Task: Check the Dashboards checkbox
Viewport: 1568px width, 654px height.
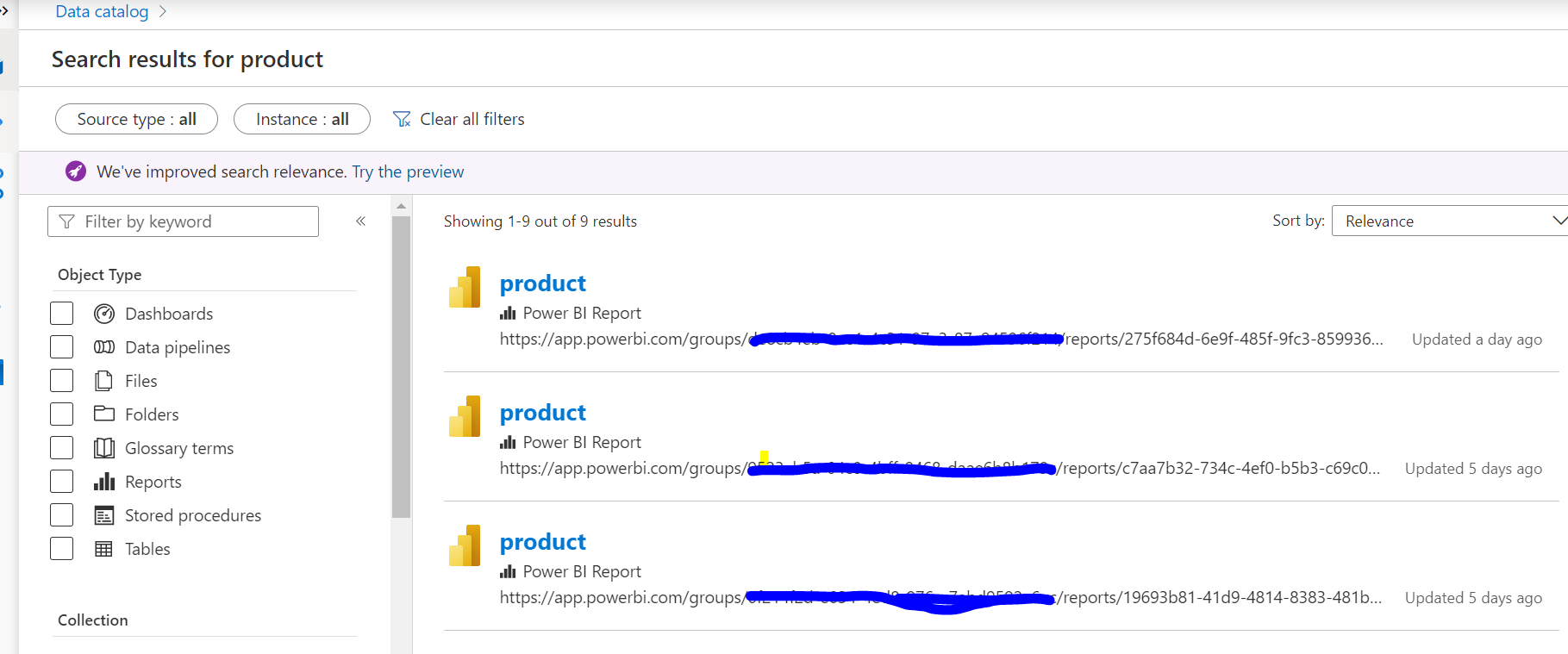Action: [x=62, y=314]
